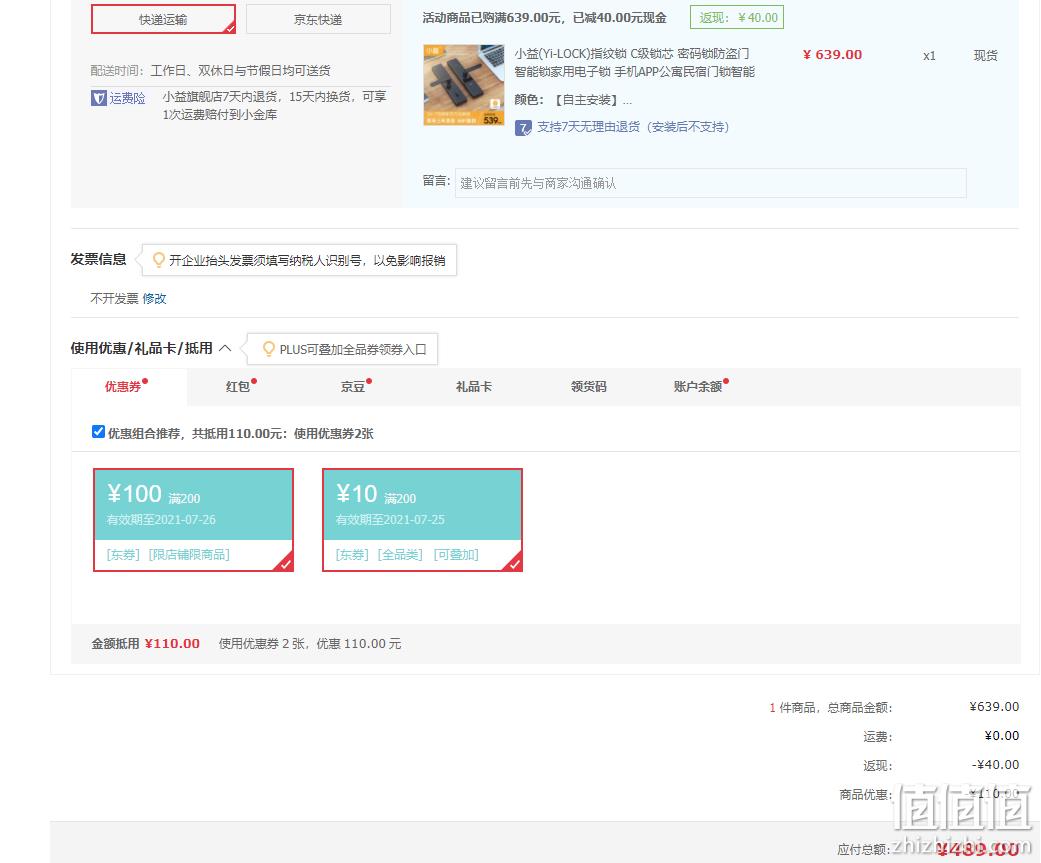Image resolution: width=1041 pixels, height=863 pixels.
Task: Collapse the 使用优惠/礼品卡/抵用 section
Action: (225, 348)
